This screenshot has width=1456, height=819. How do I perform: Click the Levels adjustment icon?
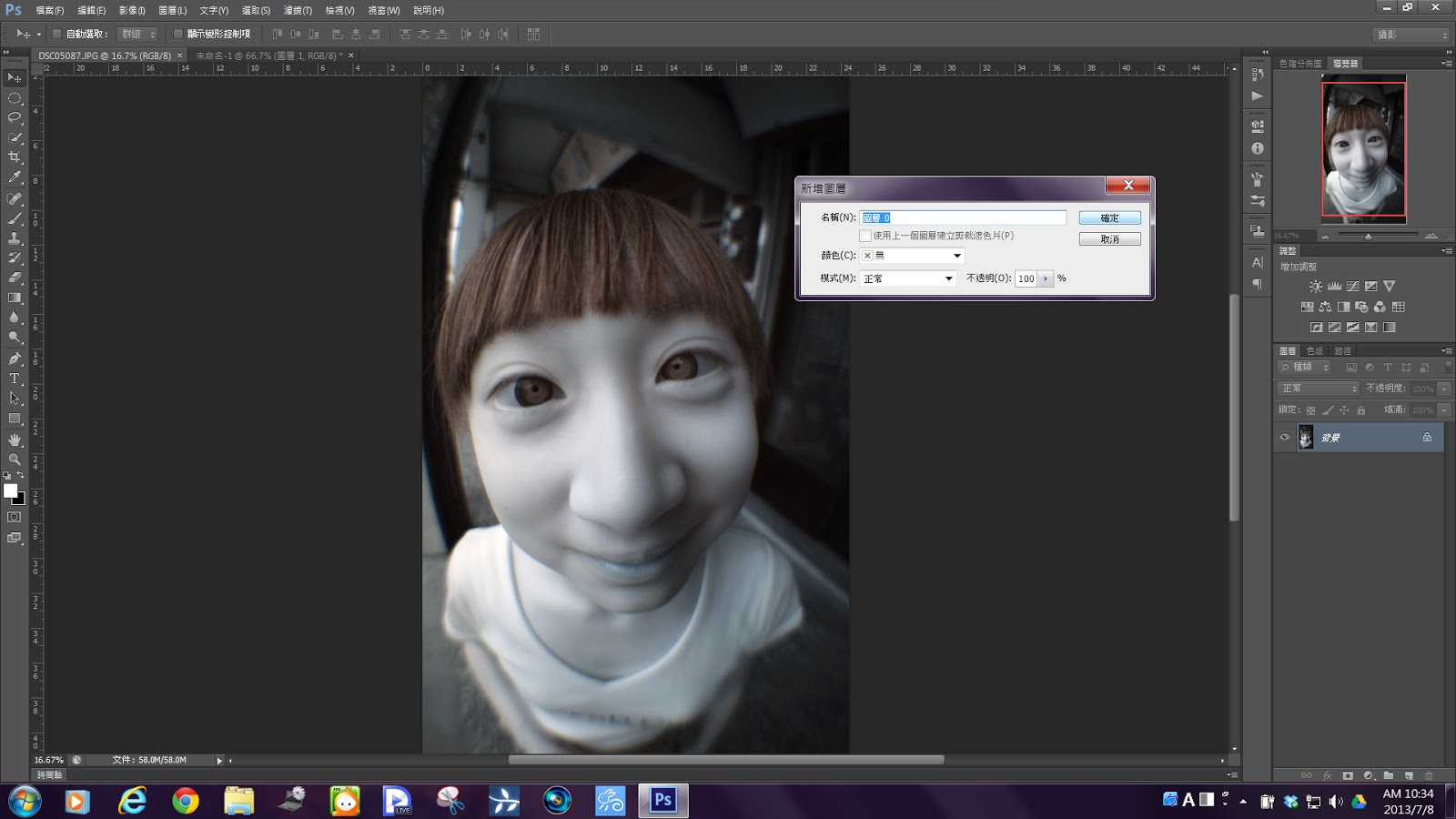[1334, 287]
